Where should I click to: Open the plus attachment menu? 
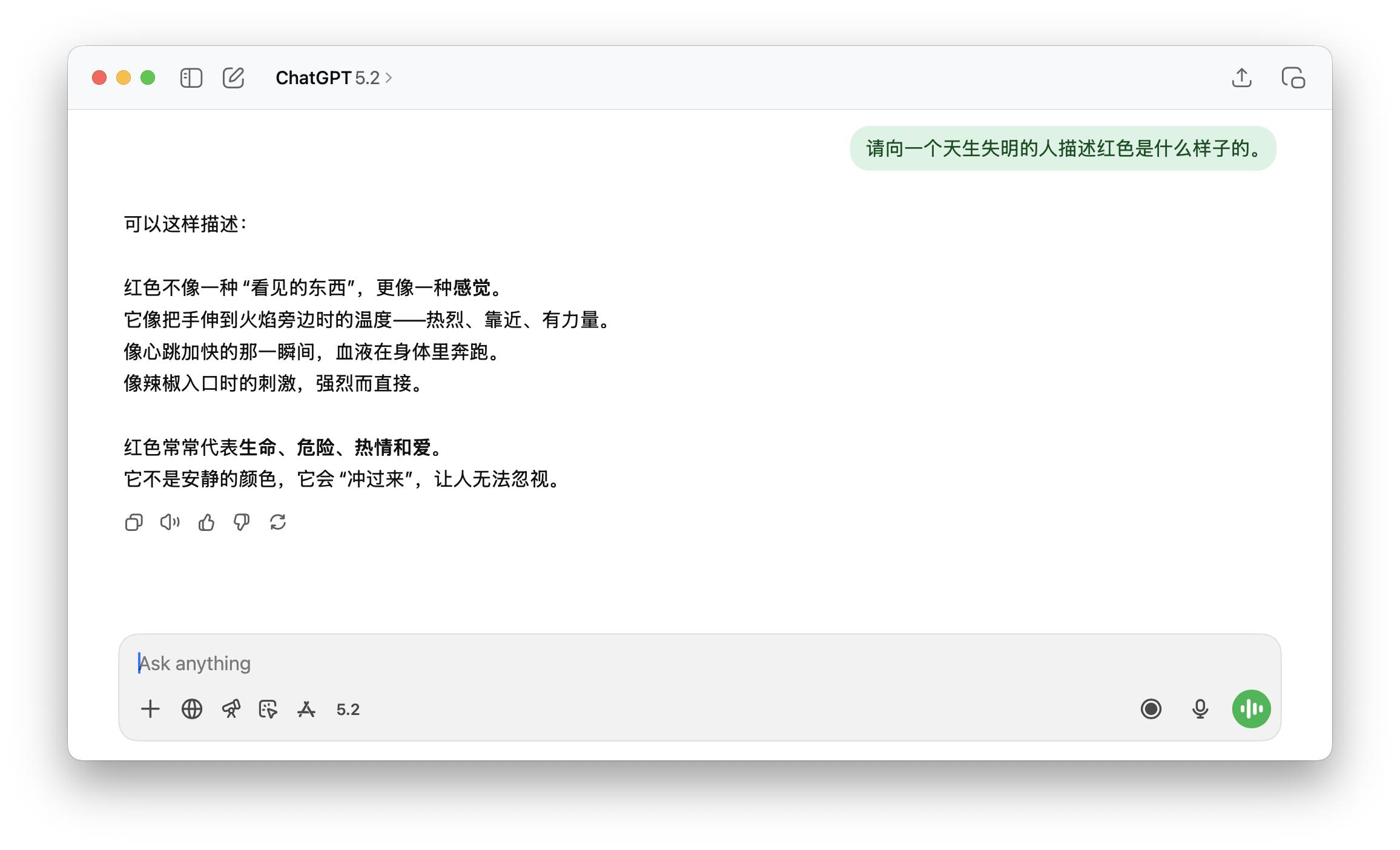point(150,709)
